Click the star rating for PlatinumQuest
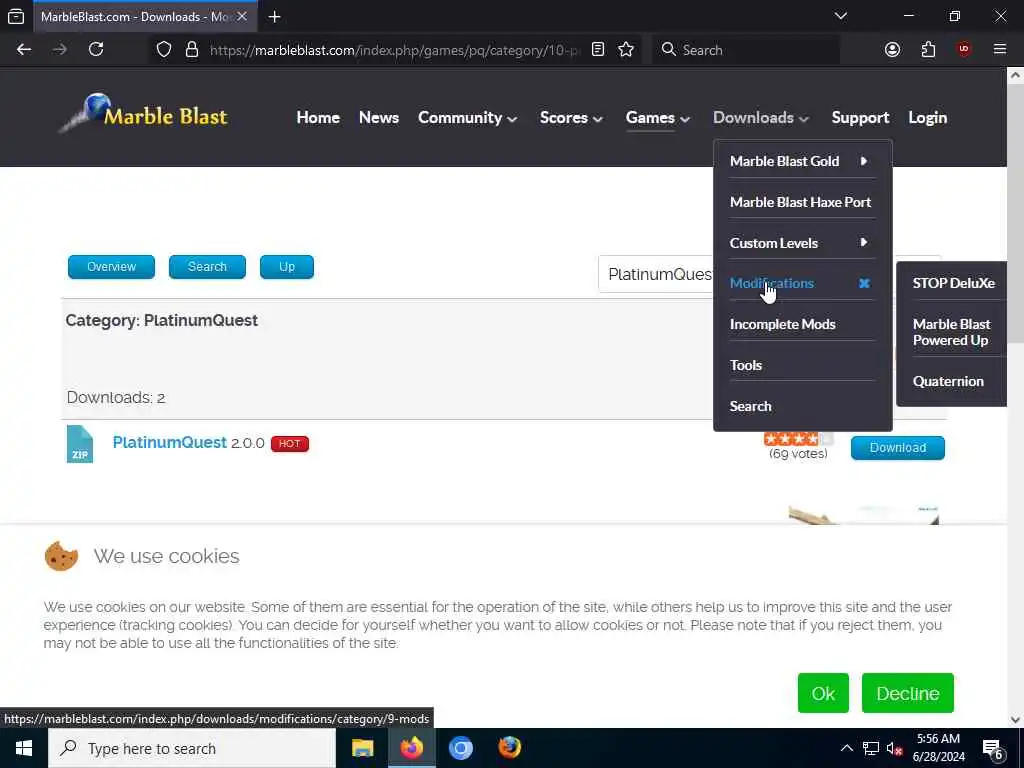The height and width of the screenshot is (768, 1024). coord(797,439)
